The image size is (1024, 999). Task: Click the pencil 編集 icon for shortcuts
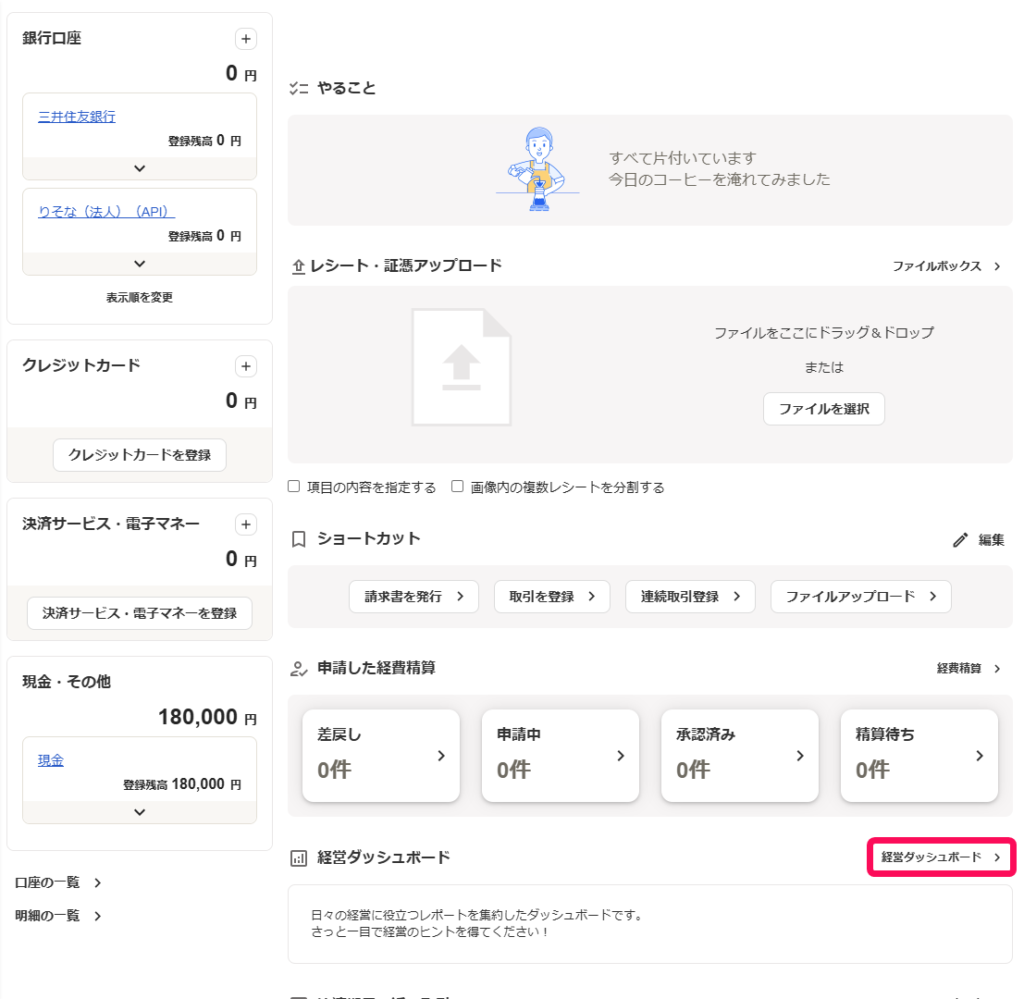click(960, 540)
